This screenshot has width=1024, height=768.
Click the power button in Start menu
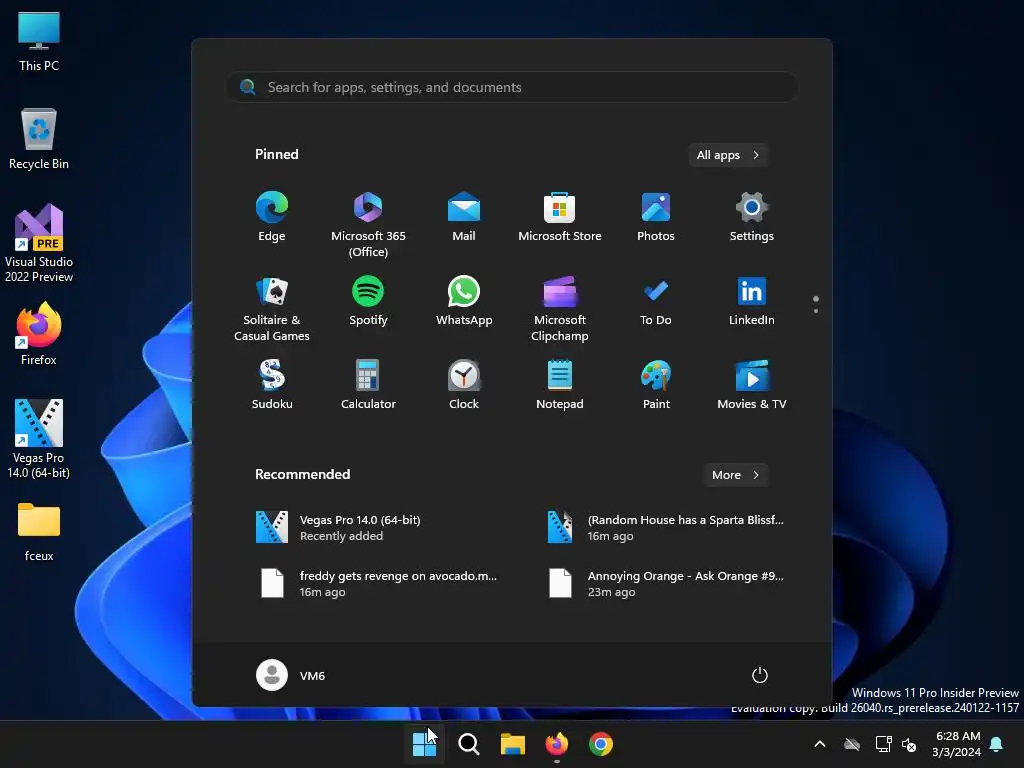tap(760, 675)
